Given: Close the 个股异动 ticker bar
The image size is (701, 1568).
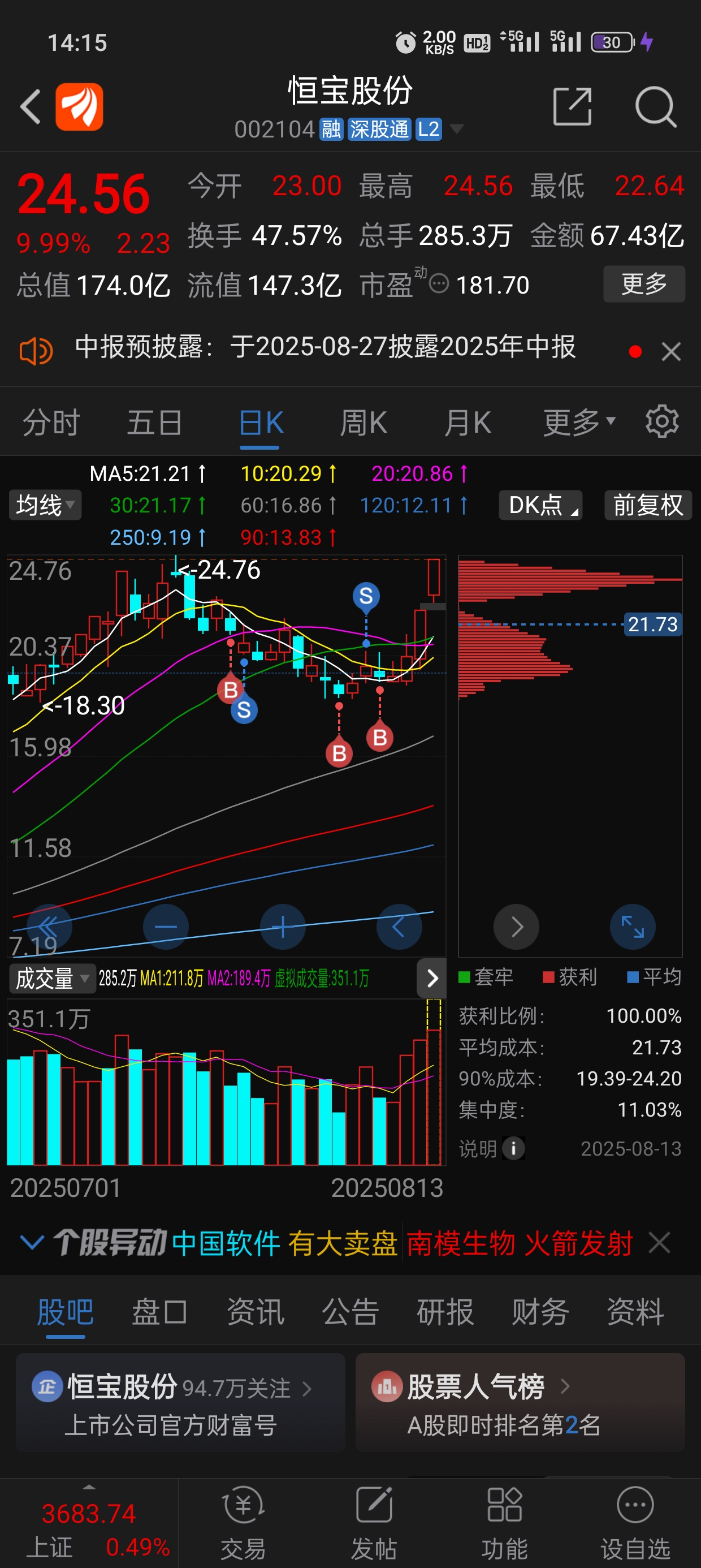Looking at the screenshot, I should (660, 1242).
